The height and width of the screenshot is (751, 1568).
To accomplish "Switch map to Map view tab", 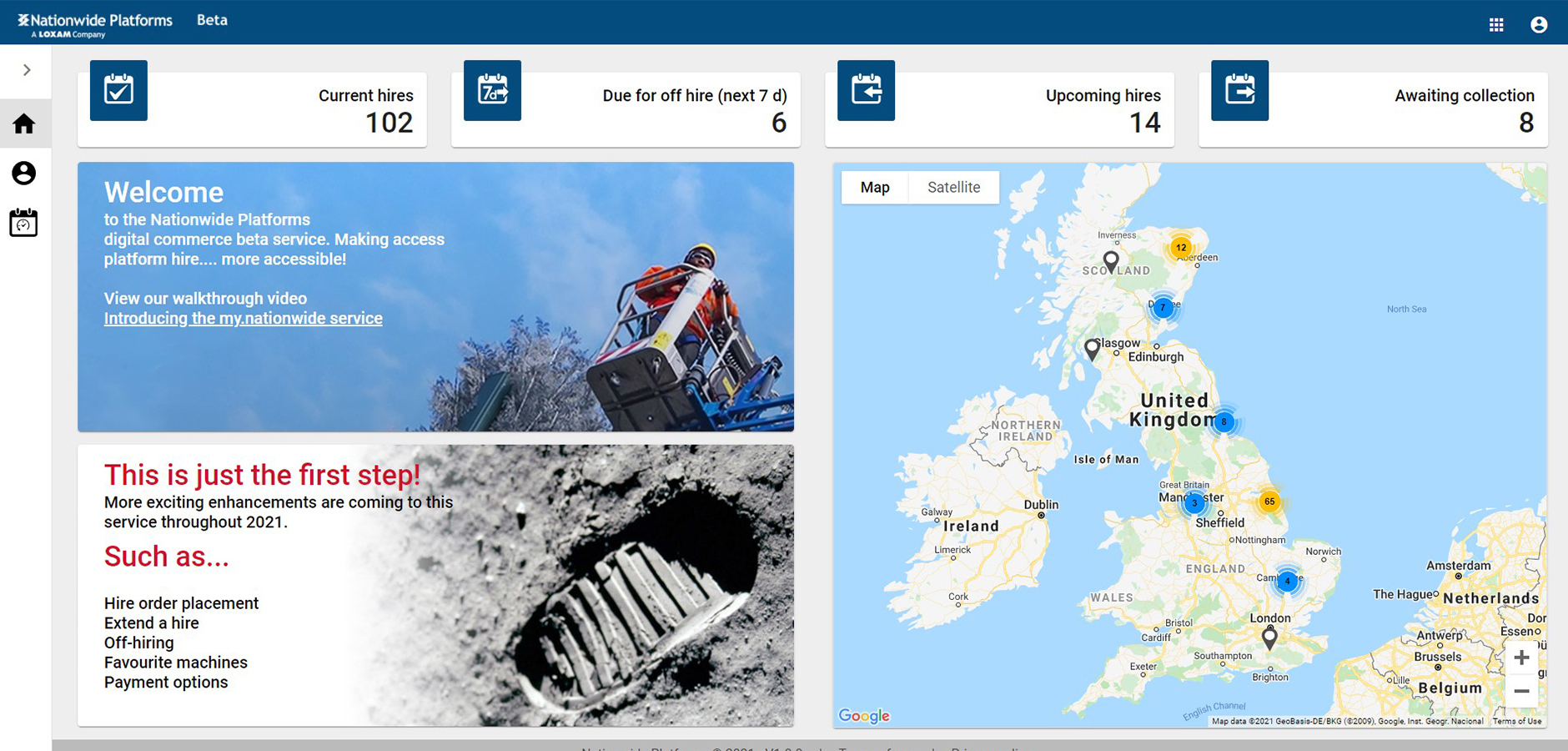I will pos(875,188).
